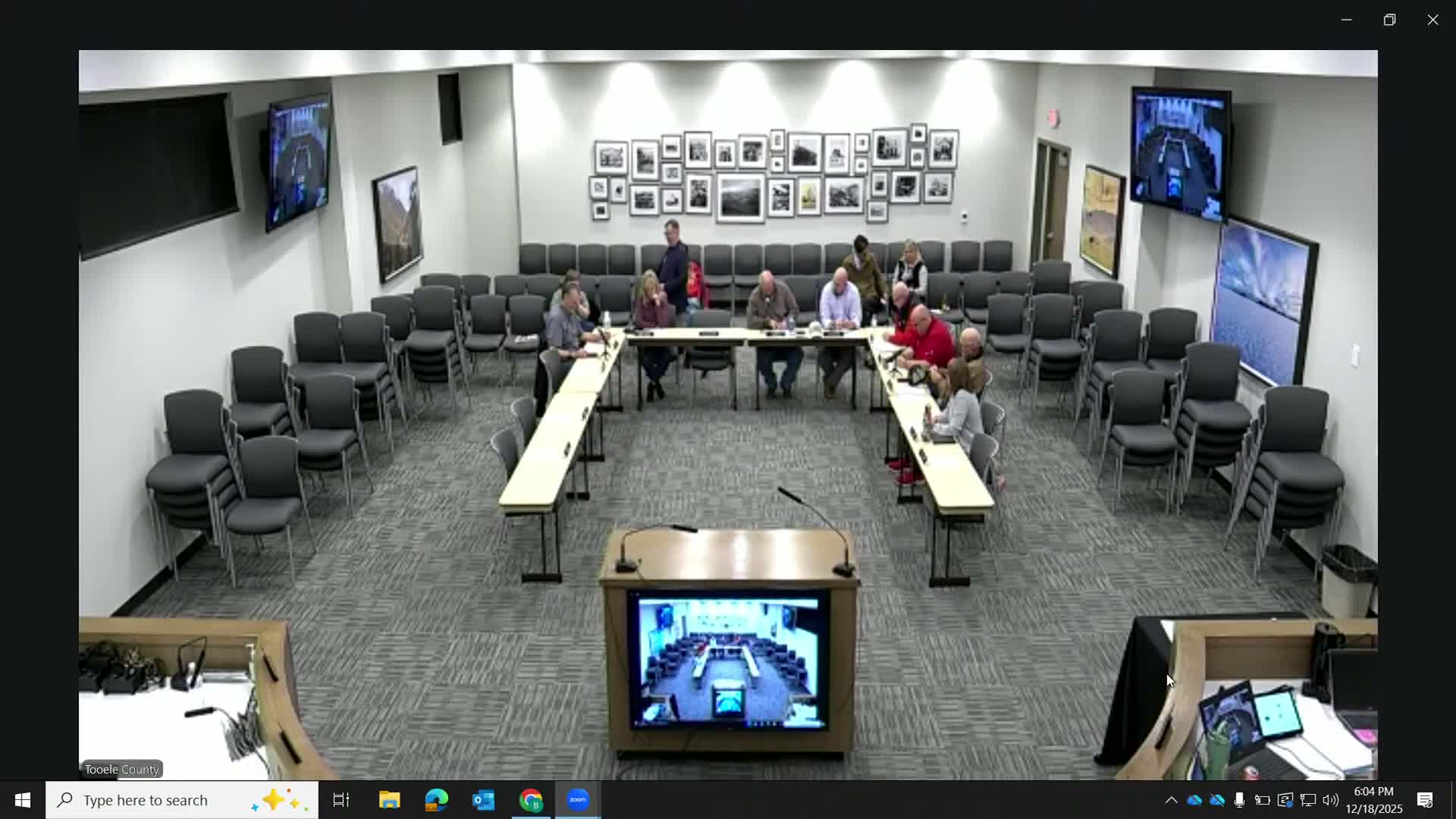Toggle the screen cast tray icon

click(1284, 799)
